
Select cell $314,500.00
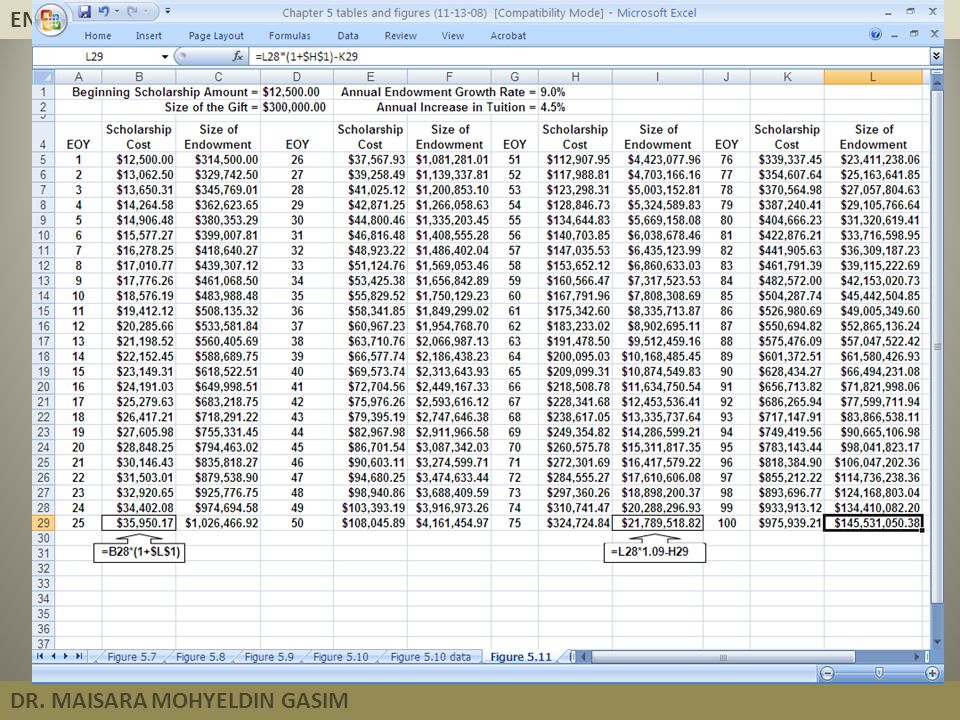tap(218, 160)
